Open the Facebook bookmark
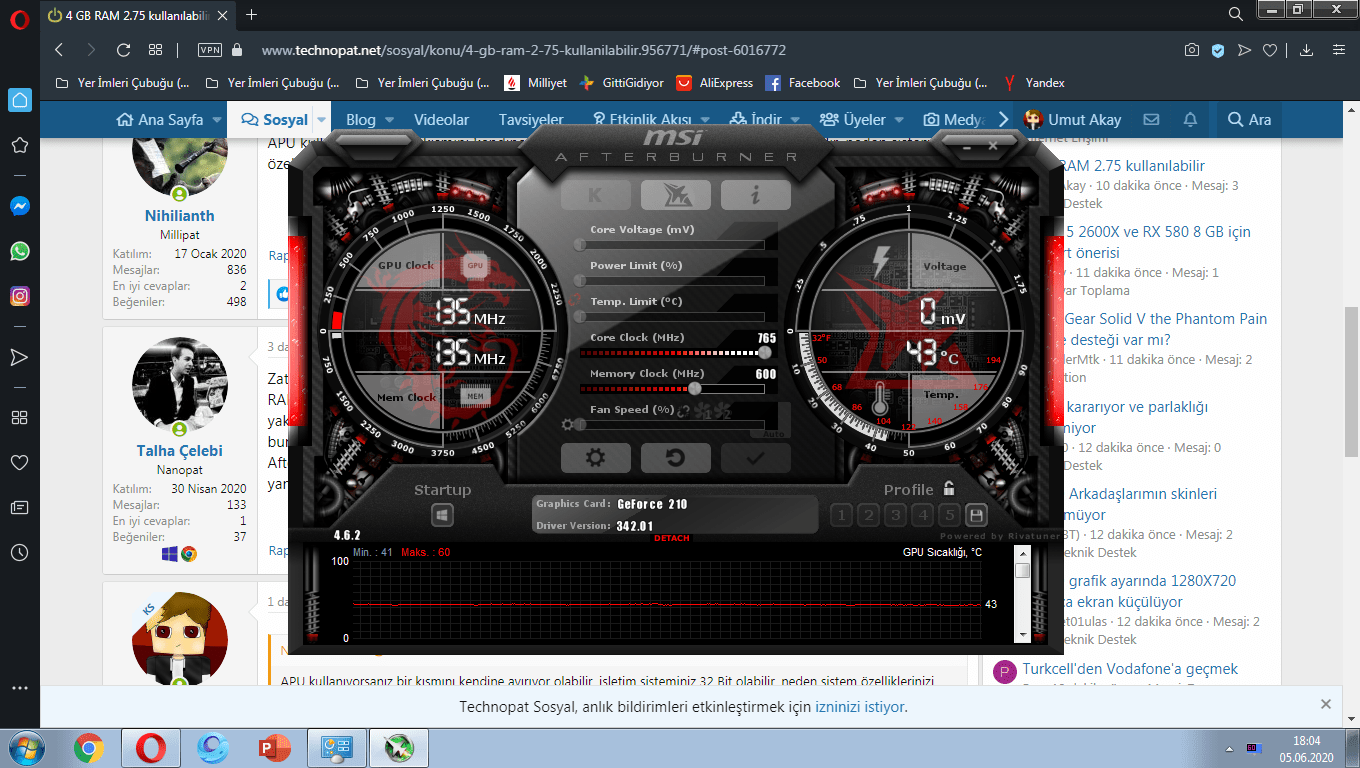This screenshot has width=1360, height=768. (x=803, y=83)
